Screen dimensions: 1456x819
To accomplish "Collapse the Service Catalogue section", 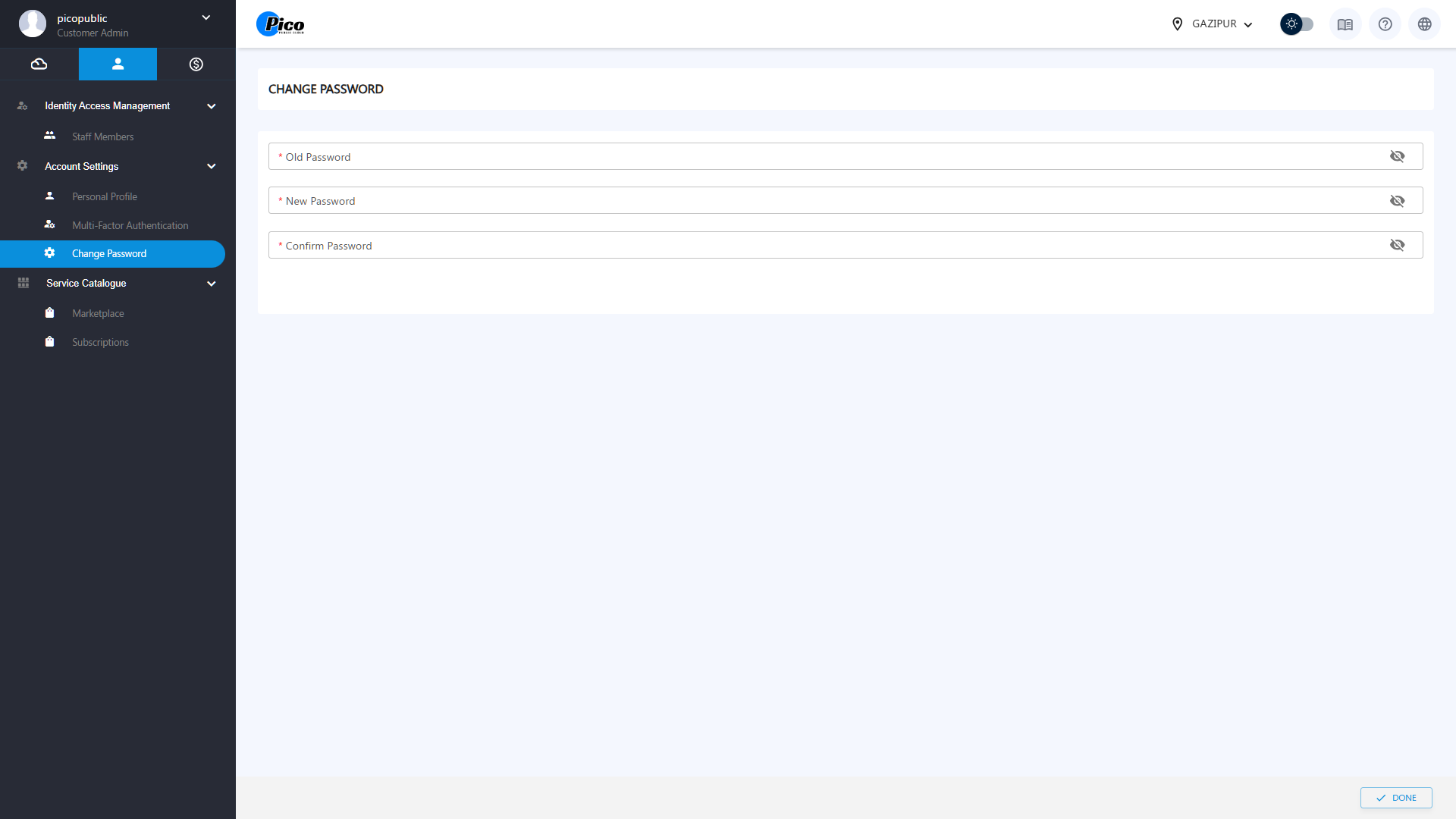I will click(x=212, y=284).
